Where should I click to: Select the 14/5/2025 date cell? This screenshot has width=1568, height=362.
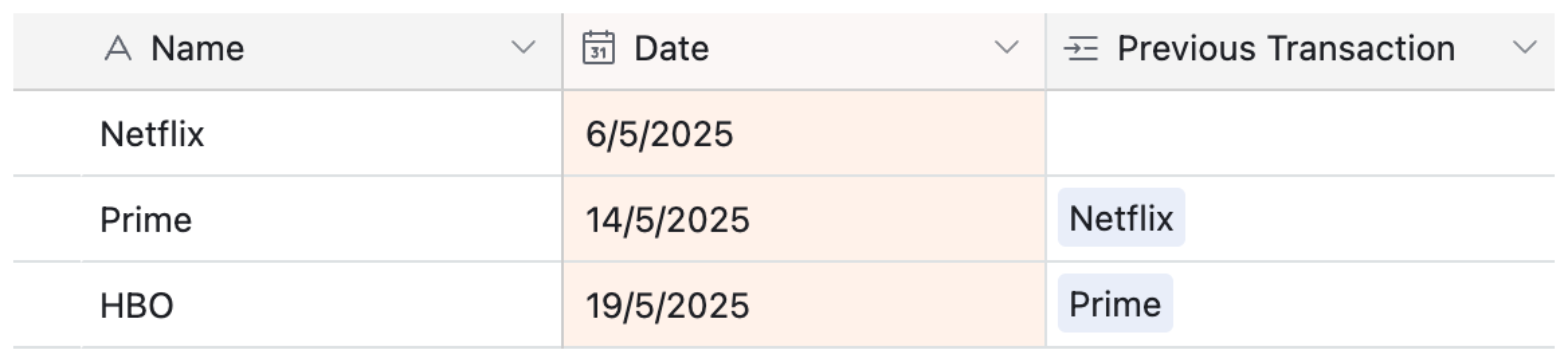pos(667,219)
